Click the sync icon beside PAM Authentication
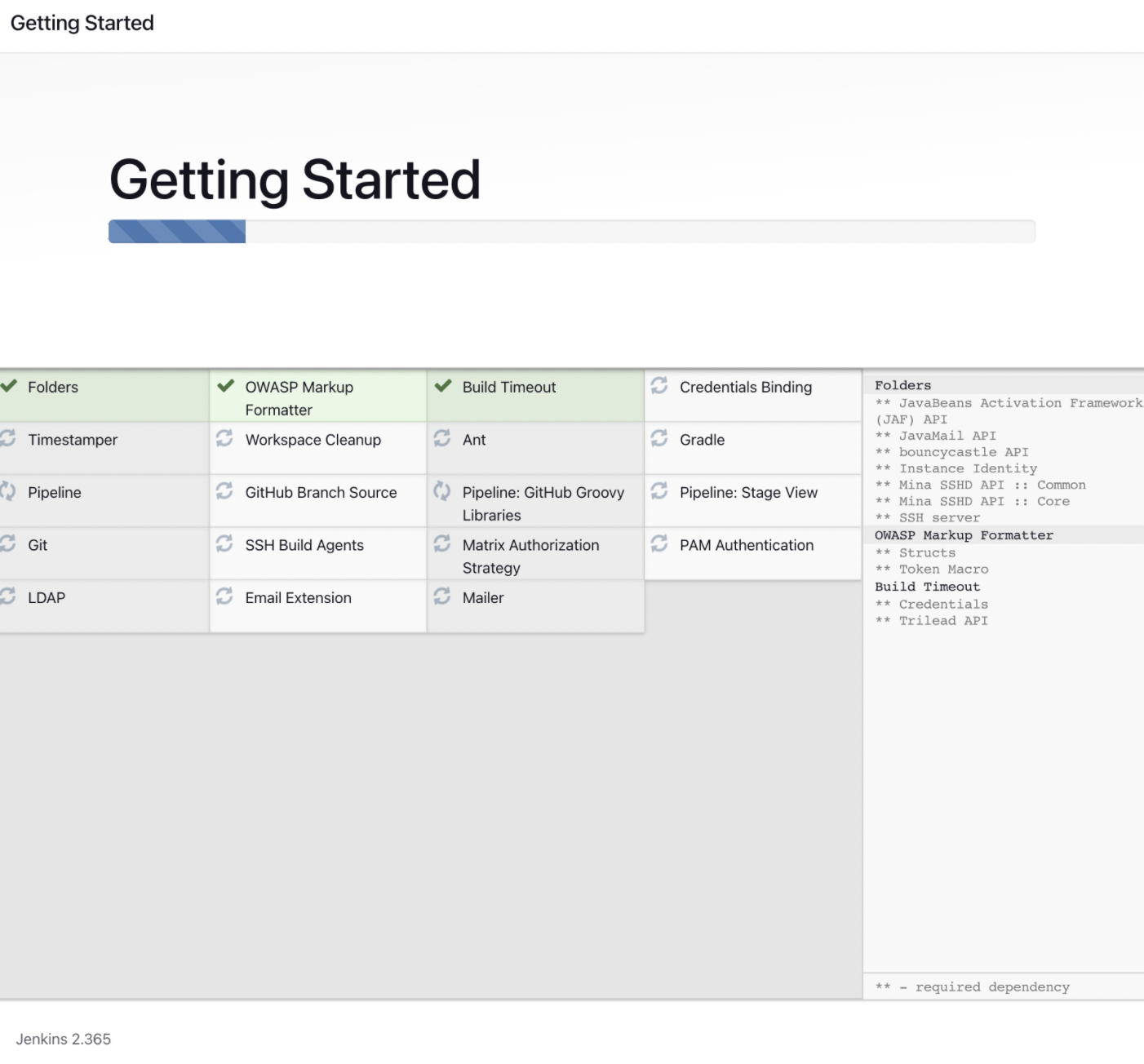 659,543
